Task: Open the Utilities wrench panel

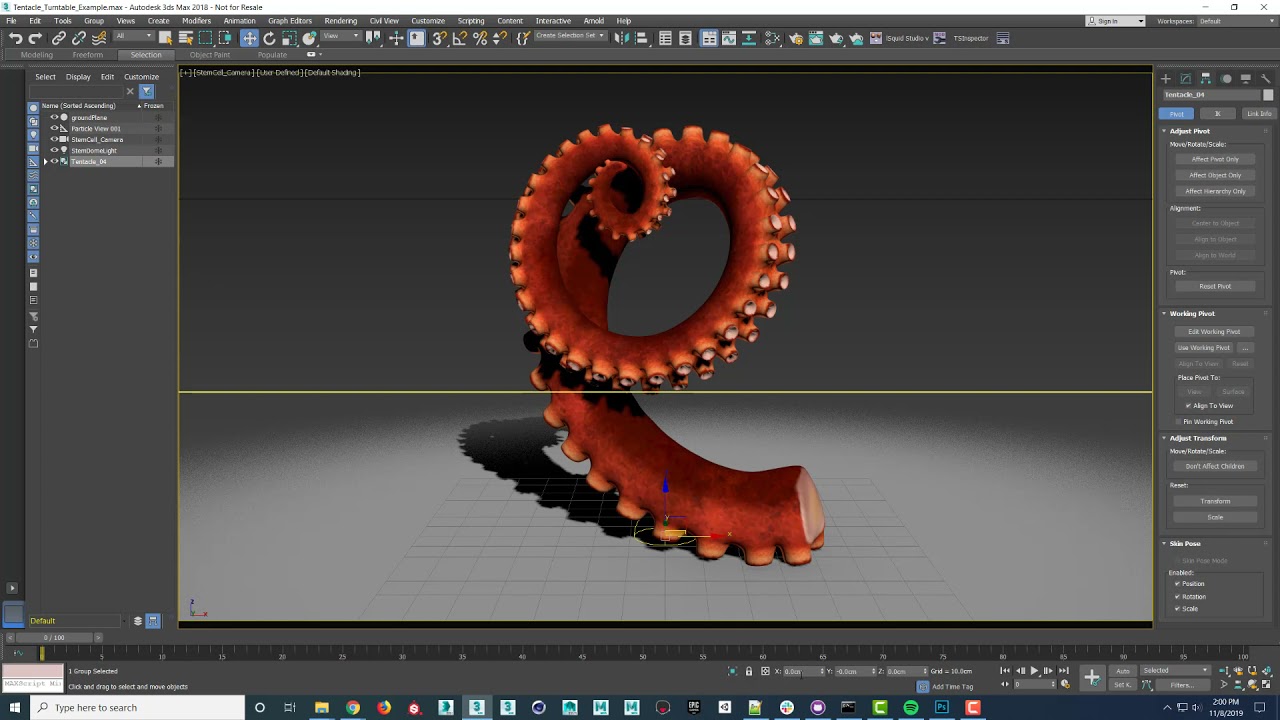Action: [x=1265, y=78]
